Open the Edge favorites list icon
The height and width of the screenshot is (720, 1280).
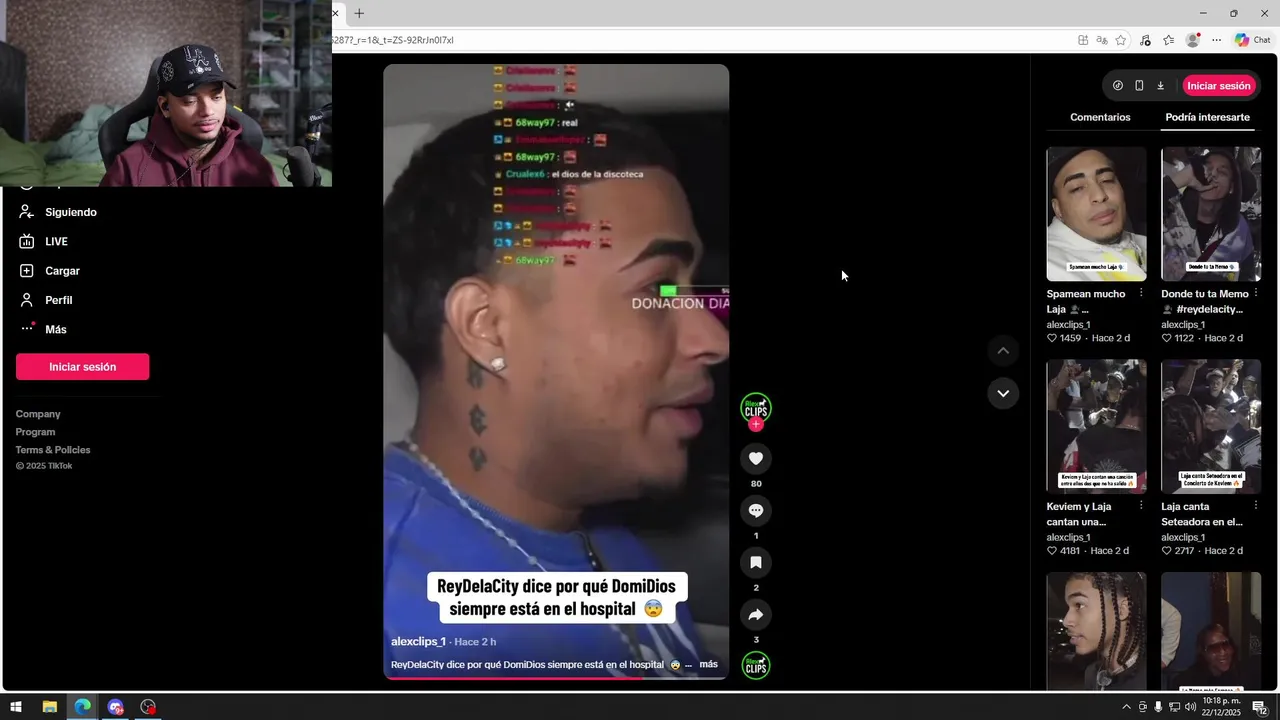click(x=1168, y=40)
